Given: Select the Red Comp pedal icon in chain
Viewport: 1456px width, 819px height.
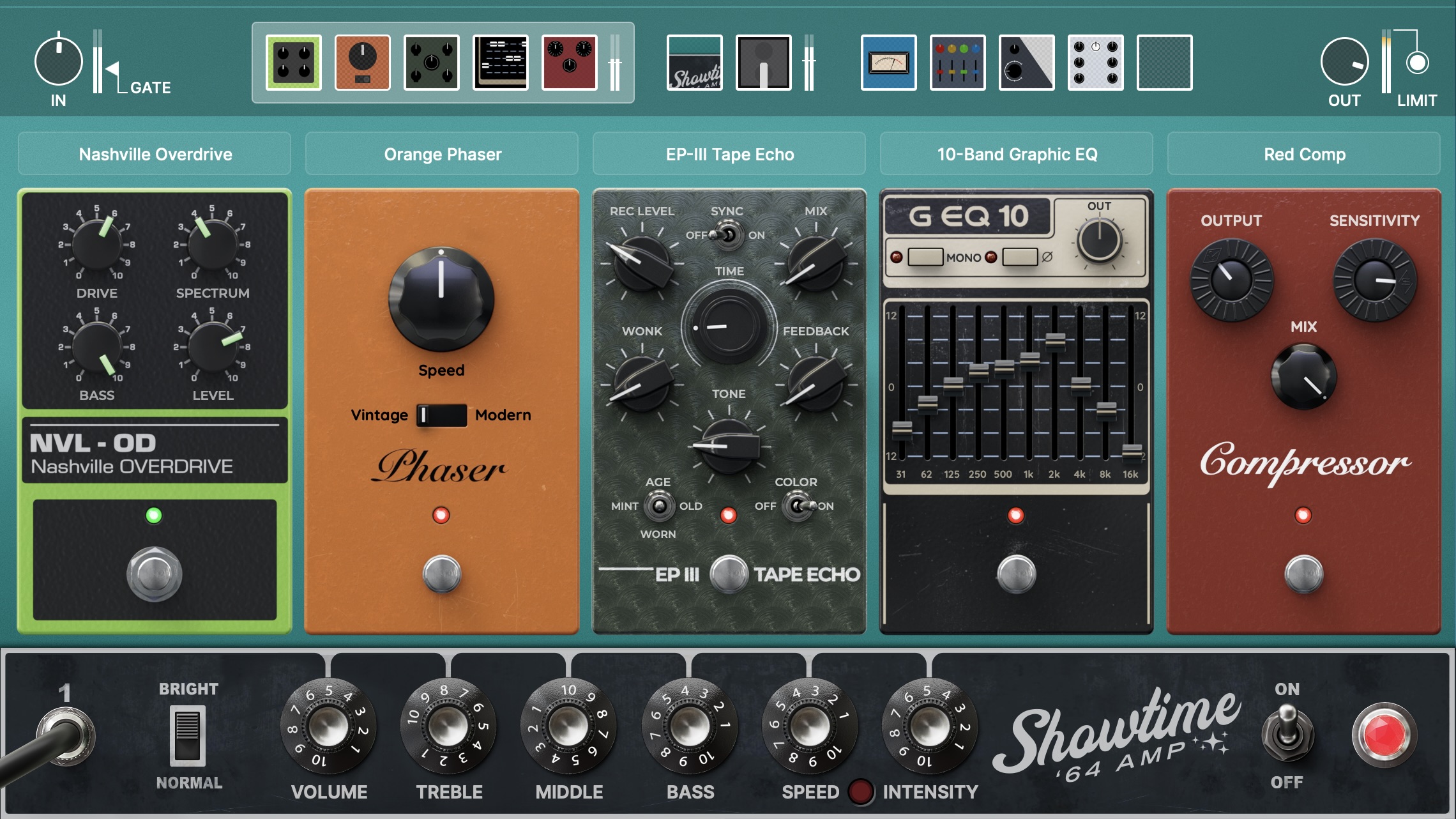Looking at the screenshot, I should tap(569, 62).
